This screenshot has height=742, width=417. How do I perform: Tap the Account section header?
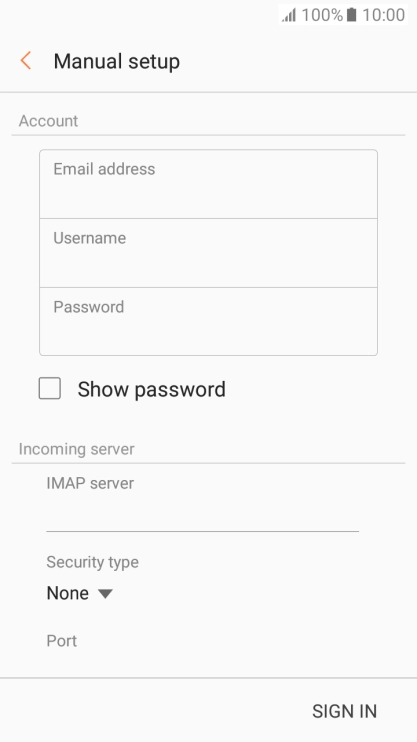click(48, 121)
